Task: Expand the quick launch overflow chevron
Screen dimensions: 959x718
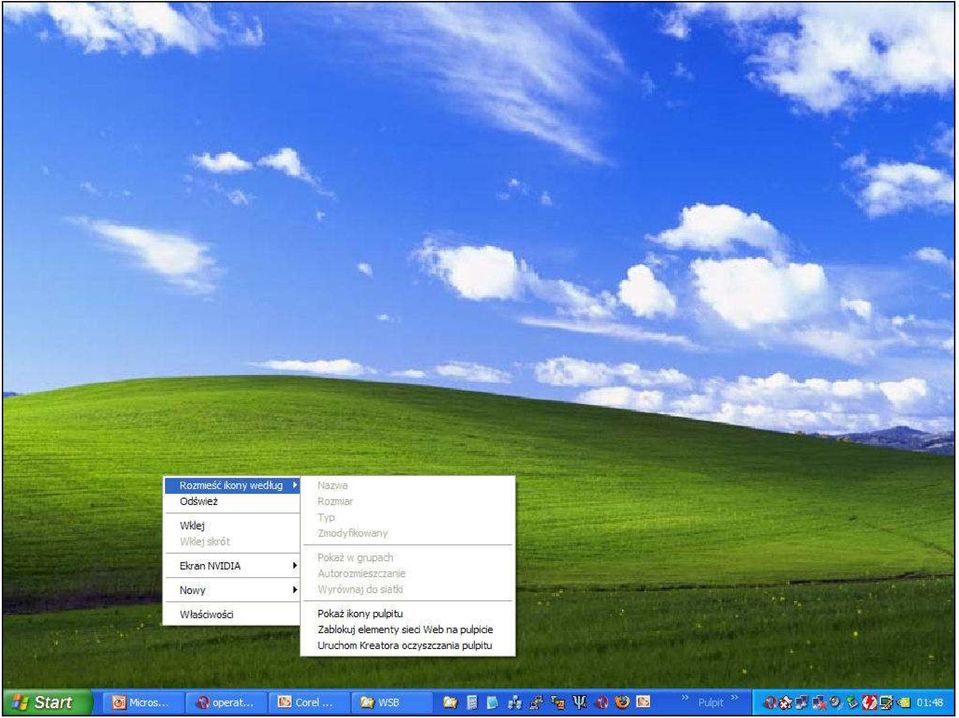Action: point(685,698)
